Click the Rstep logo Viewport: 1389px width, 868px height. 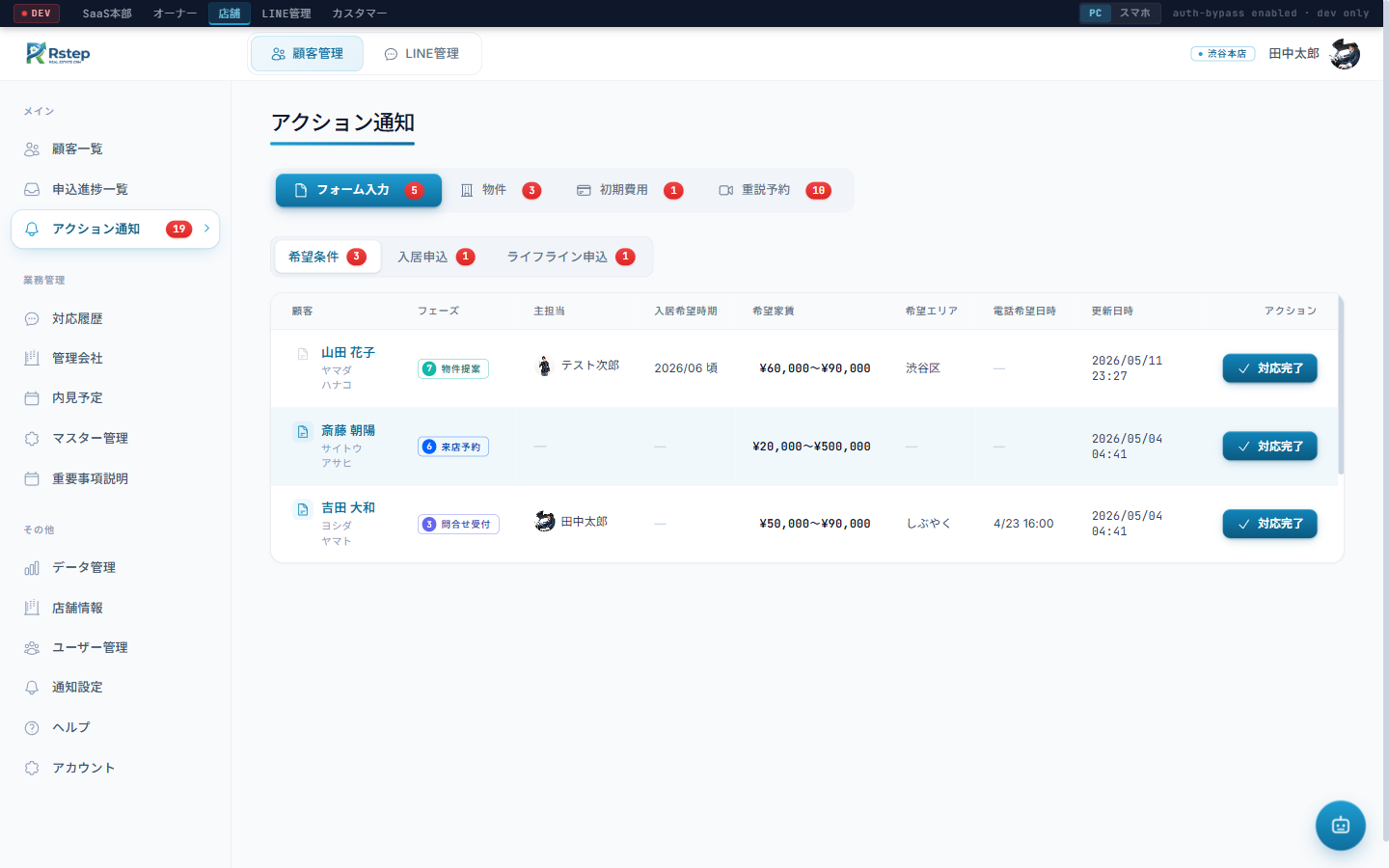[58, 53]
